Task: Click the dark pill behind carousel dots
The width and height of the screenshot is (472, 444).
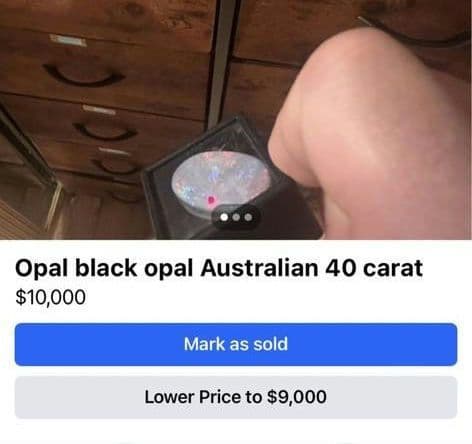Action: point(236,217)
